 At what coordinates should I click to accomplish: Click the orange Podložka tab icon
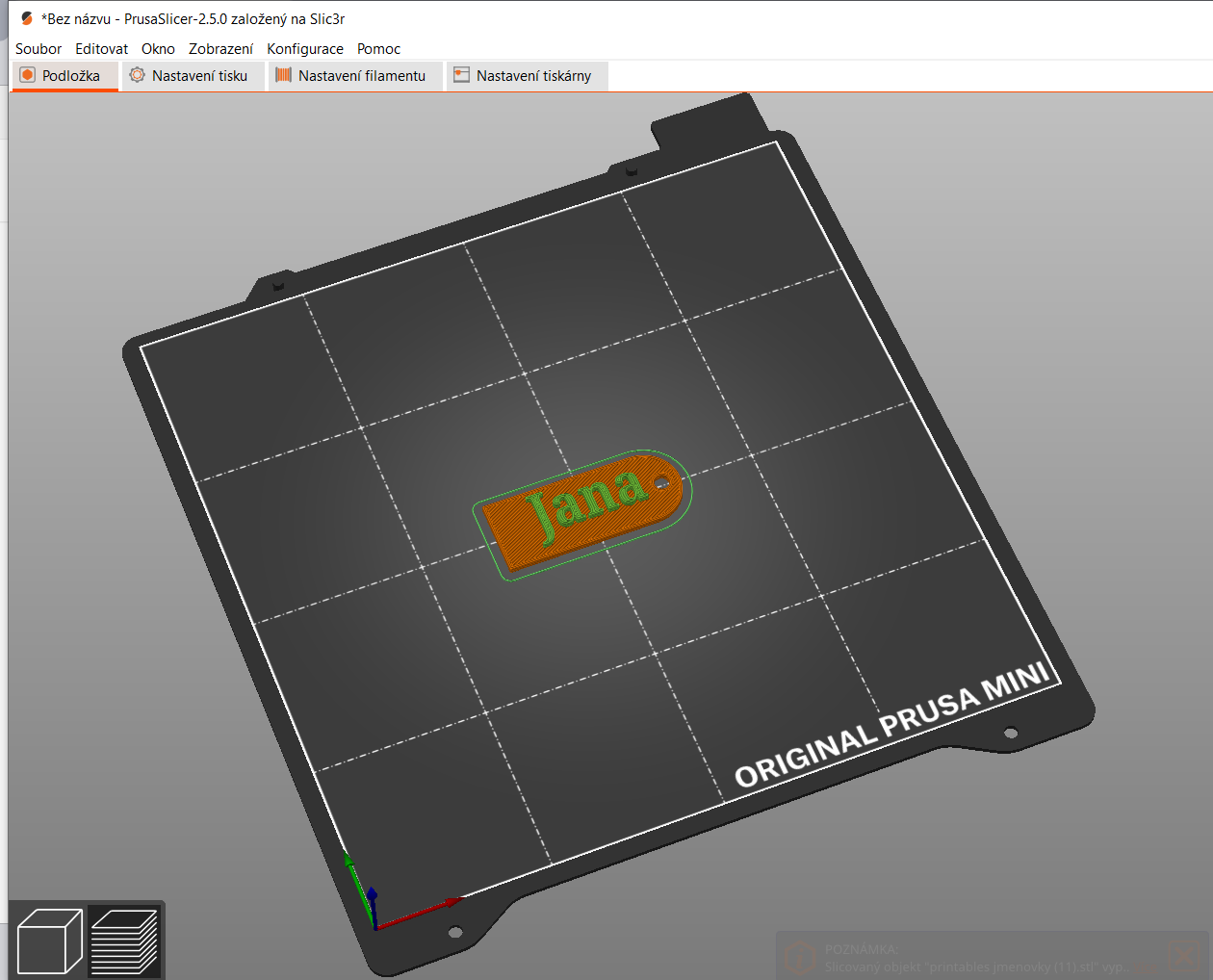coord(28,75)
